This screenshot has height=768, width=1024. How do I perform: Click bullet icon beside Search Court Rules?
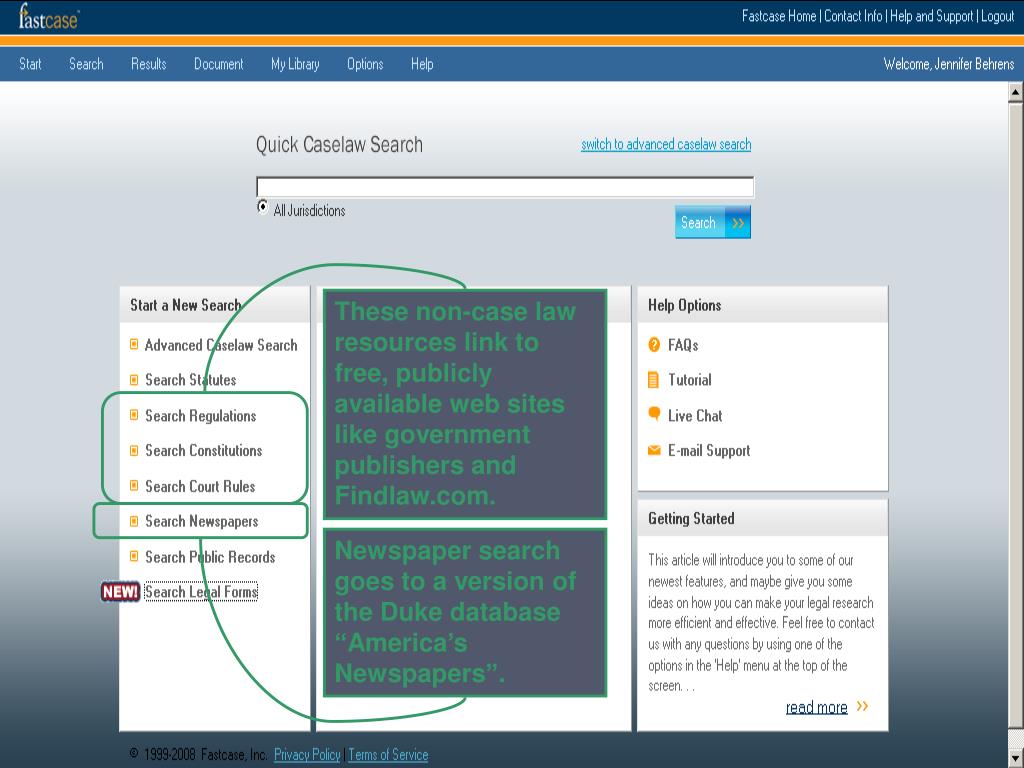point(134,485)
